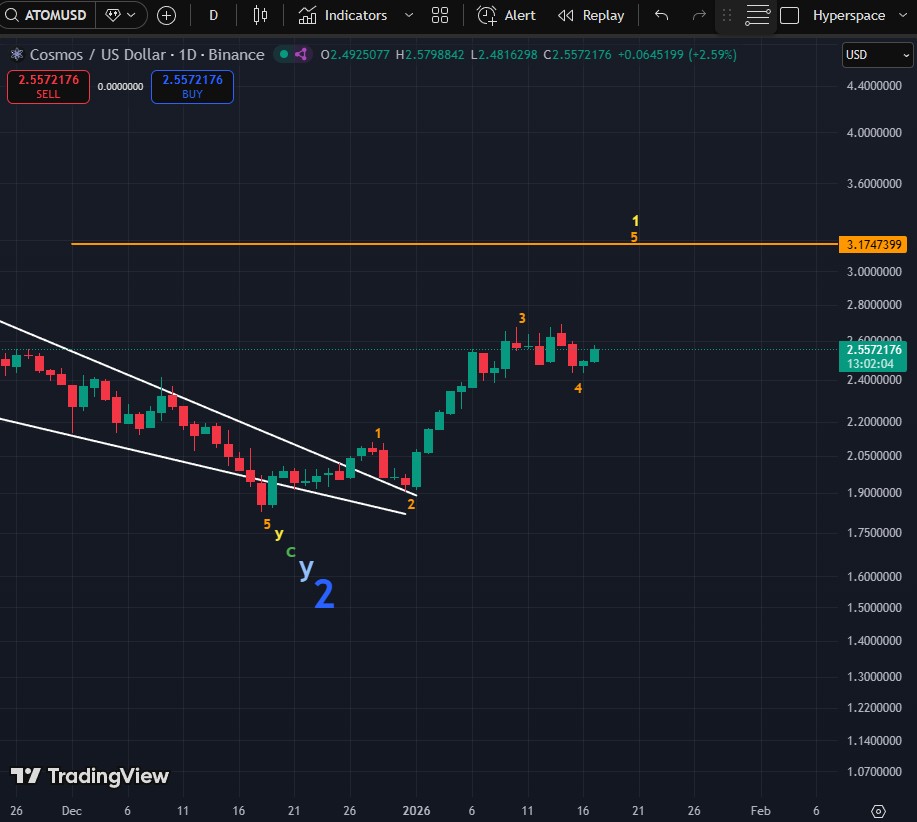Start bar Replay mode

click(591, 15)
